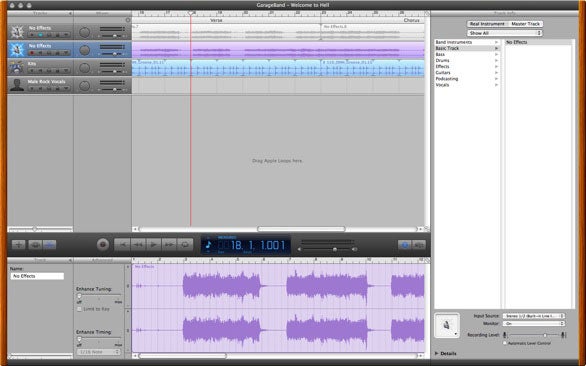Click the pan knob on Kits track
Screen dimensions: 586x366
coord(85,68)
